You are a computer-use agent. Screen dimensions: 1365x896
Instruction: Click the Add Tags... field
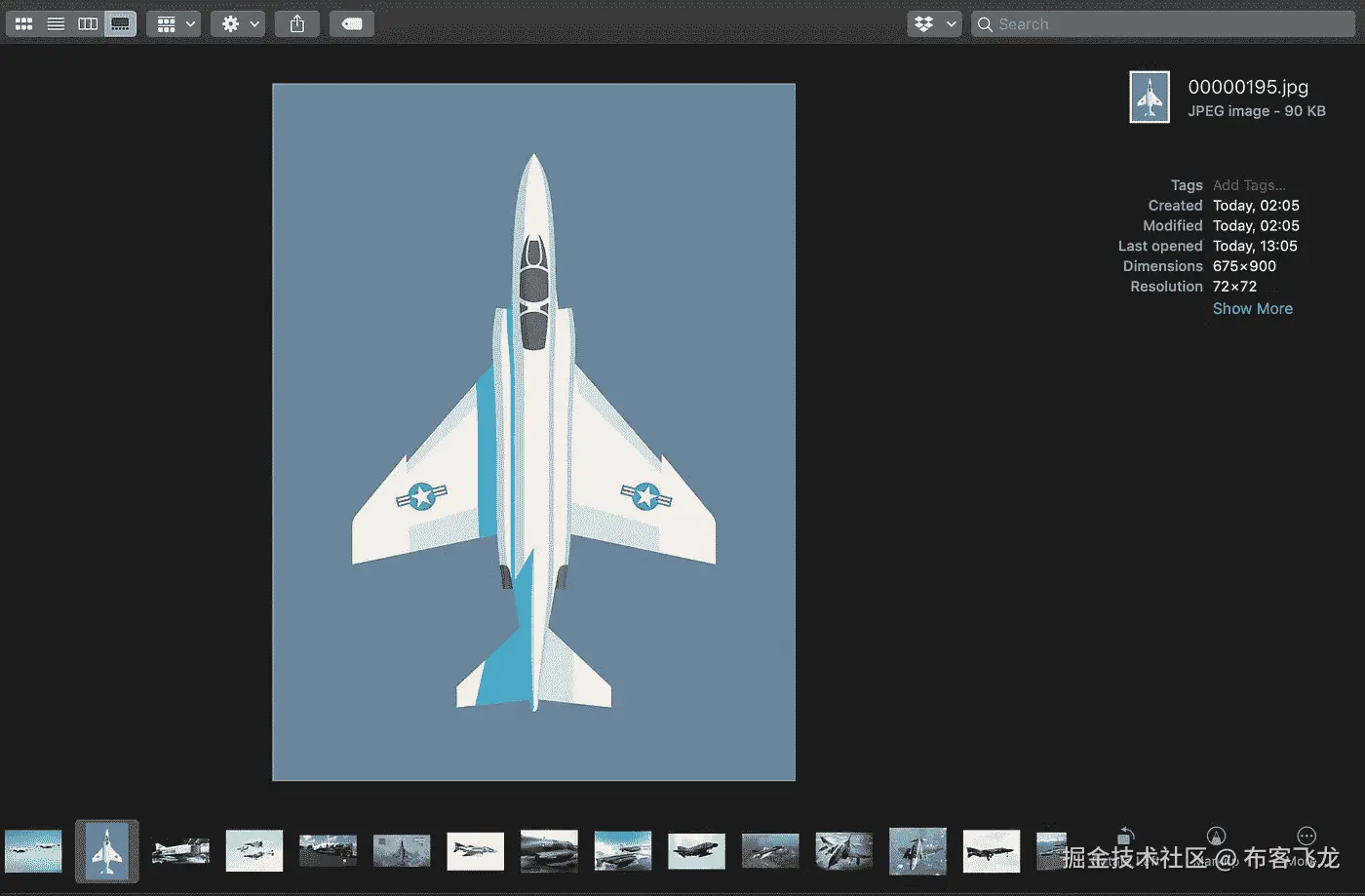point(1249,185)
